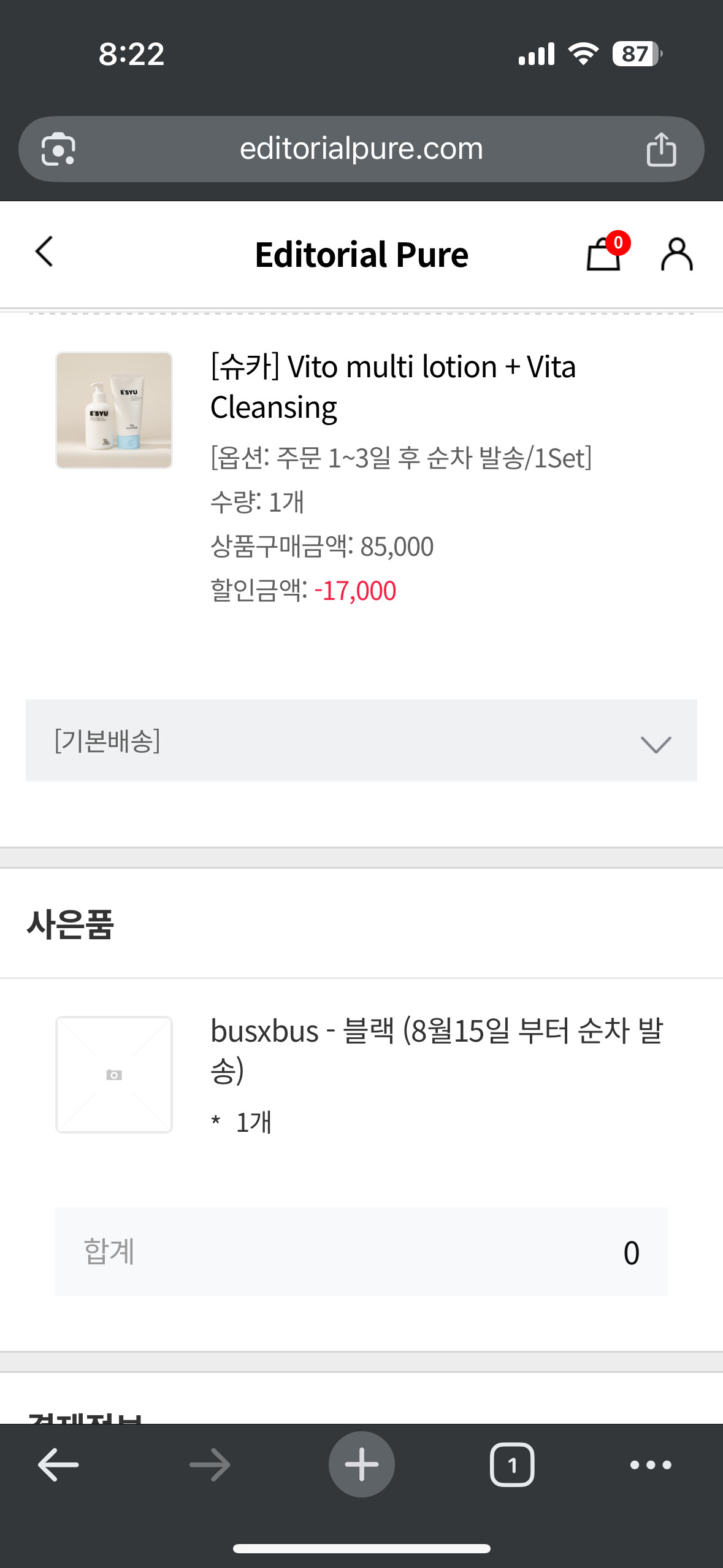
Task: Open the tab switcher showing 1 tab
Action: (512, 1464)
